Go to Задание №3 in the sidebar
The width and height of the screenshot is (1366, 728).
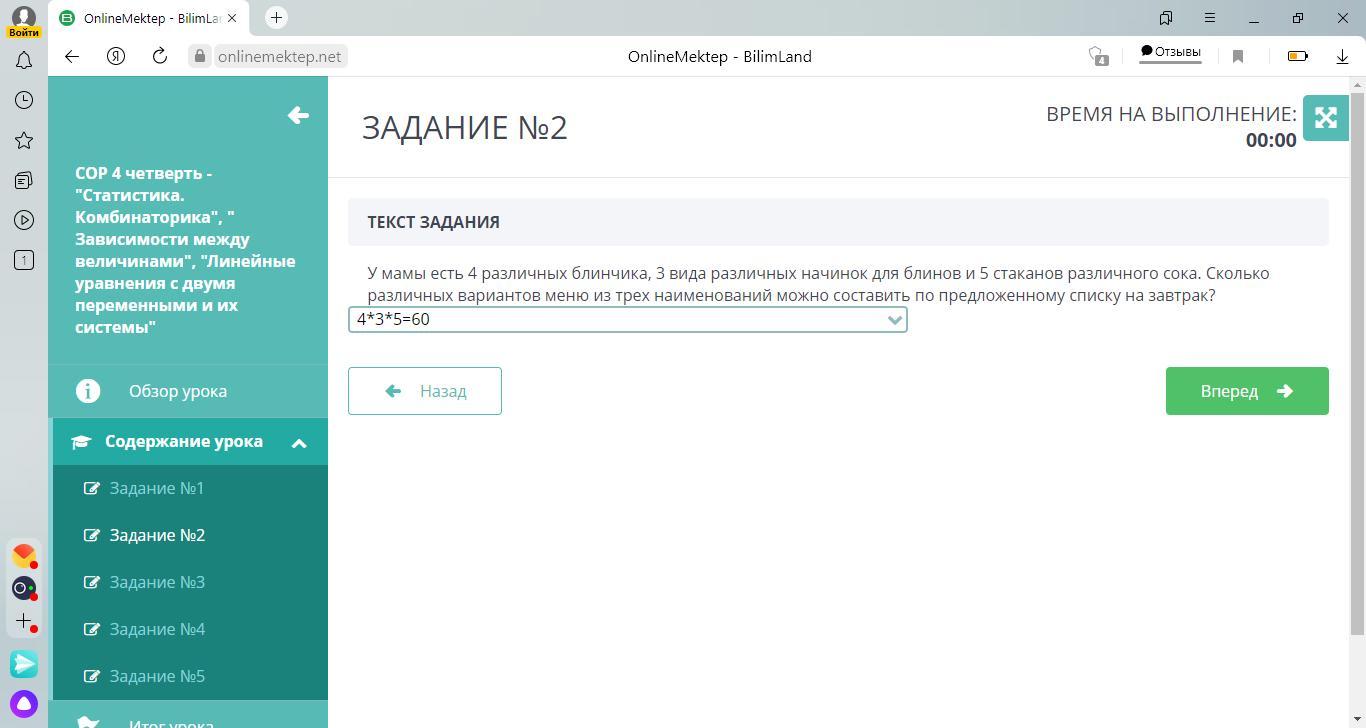pyautogui.click(x=157, y=582)
